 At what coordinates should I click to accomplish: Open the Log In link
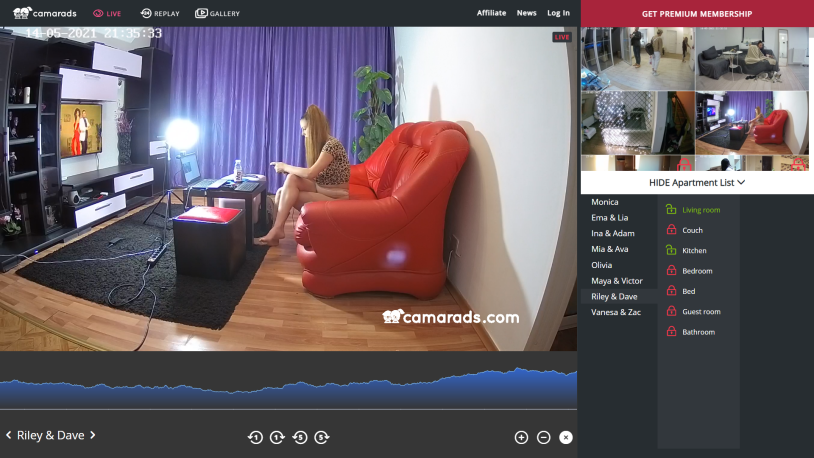pos(558,13)
